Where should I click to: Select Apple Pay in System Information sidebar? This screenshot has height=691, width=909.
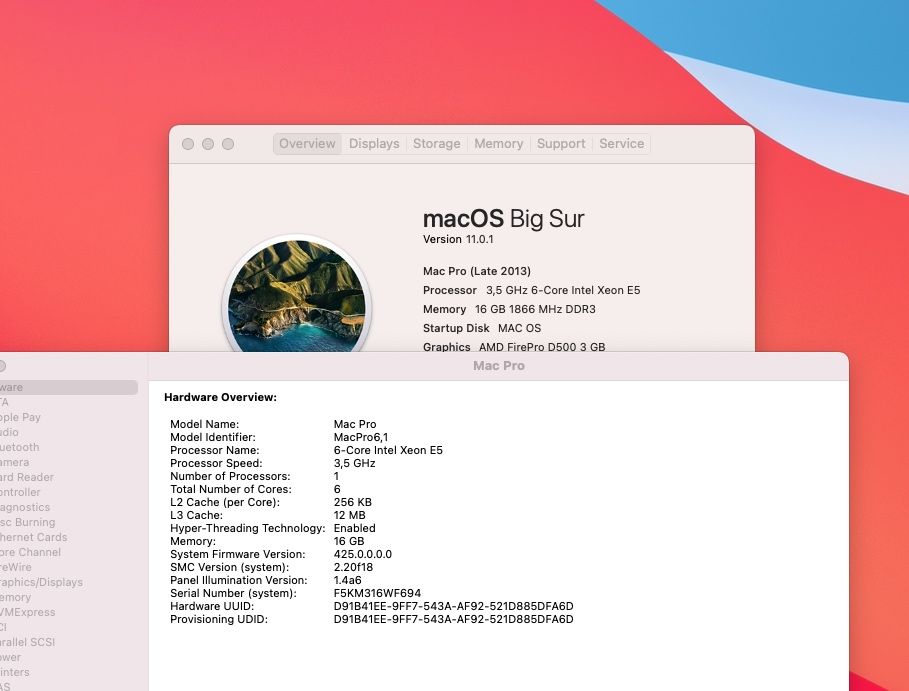tap(20, 417)
